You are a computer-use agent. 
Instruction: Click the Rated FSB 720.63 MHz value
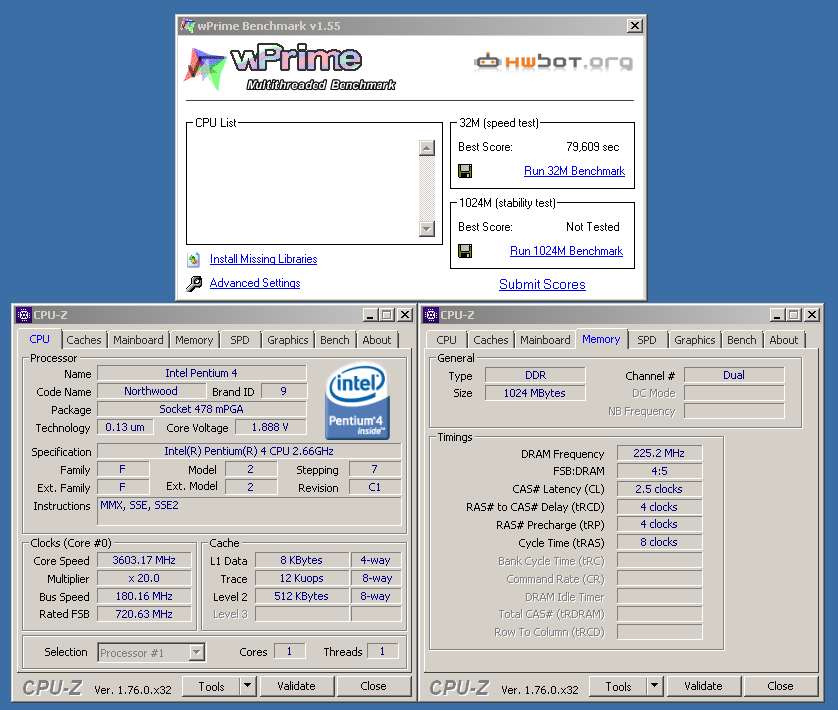[x=144, y=614]
